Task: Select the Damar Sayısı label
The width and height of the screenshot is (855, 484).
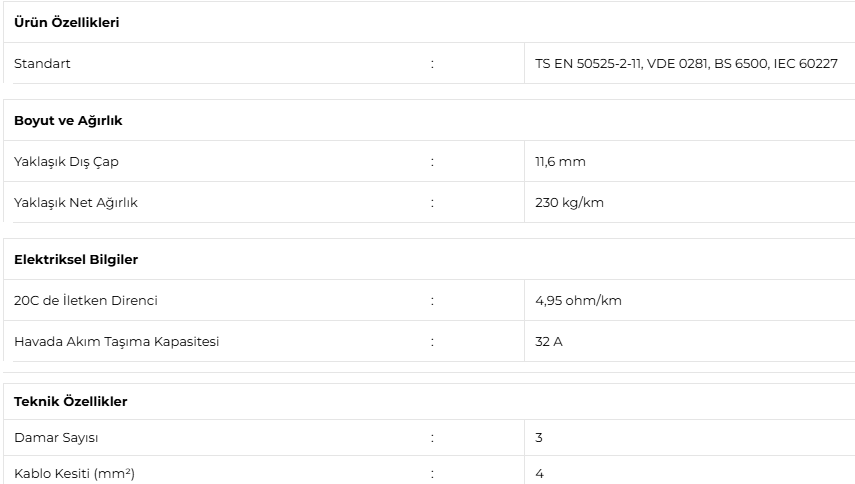Action: click(56, 438)
